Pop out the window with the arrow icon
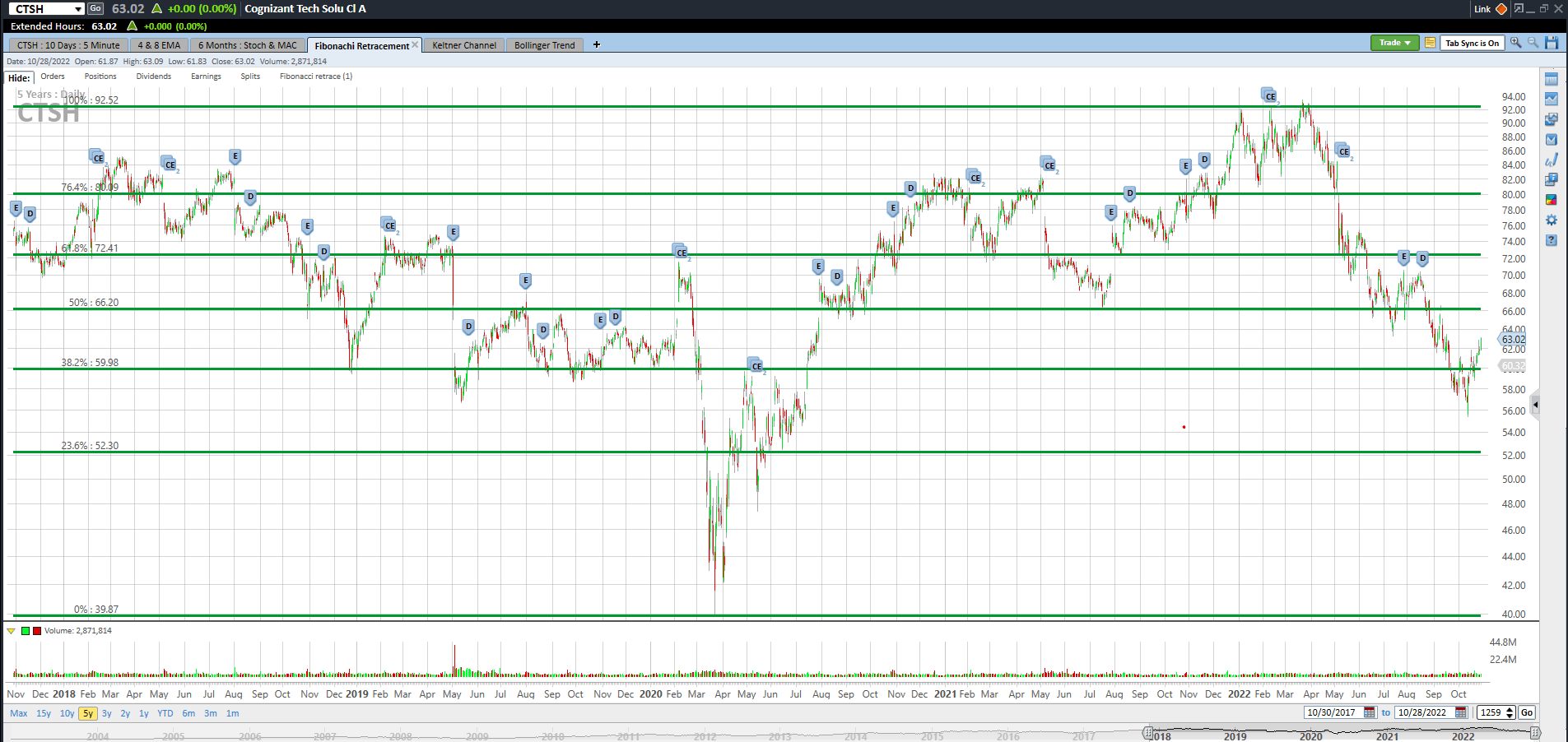Viewport: 1568px width, 742px height. point(1519,9)
